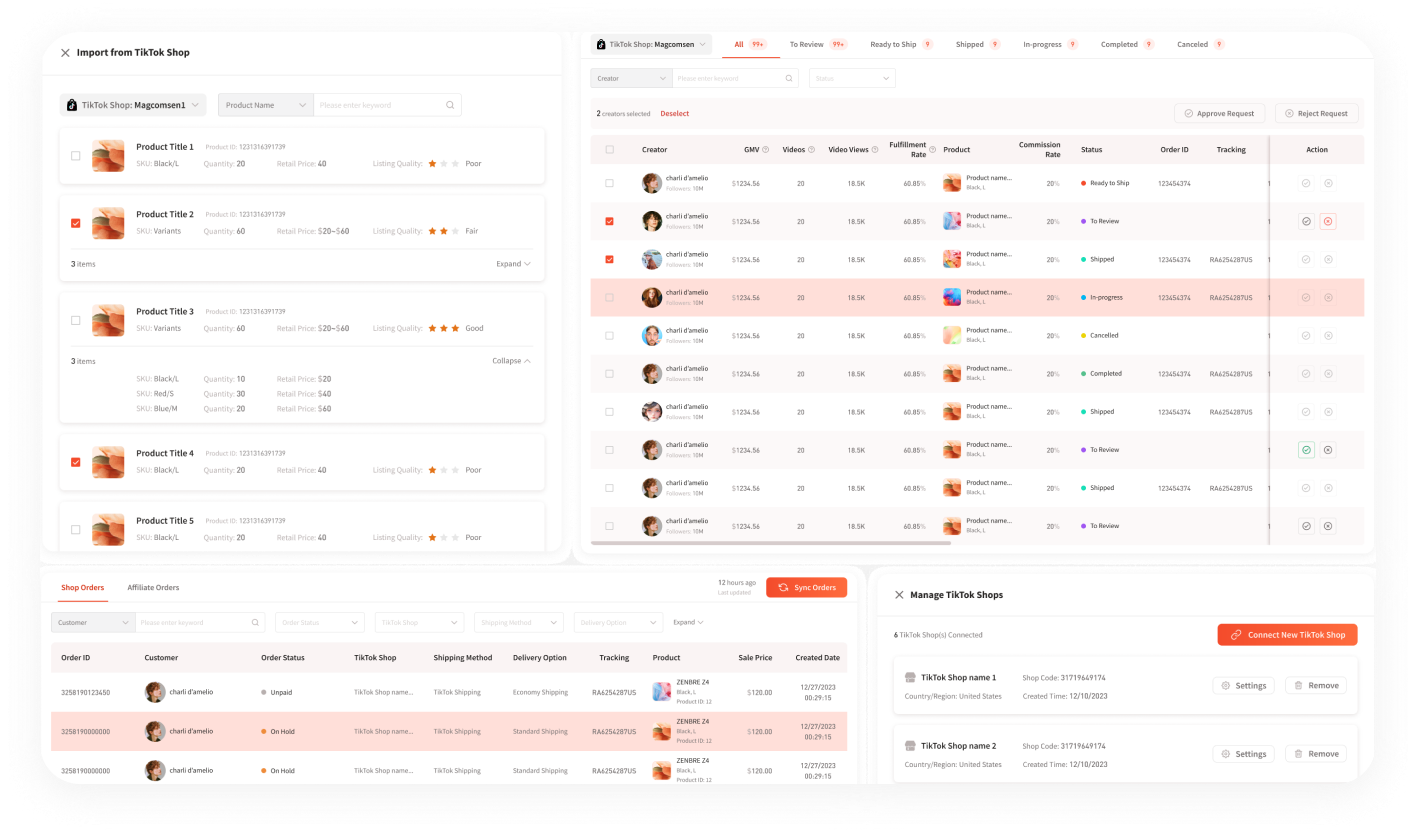The width and height of the screenshot is (1416, 832).
Task: Switch to the Ready to Ship tab
Action: [893, 45]
